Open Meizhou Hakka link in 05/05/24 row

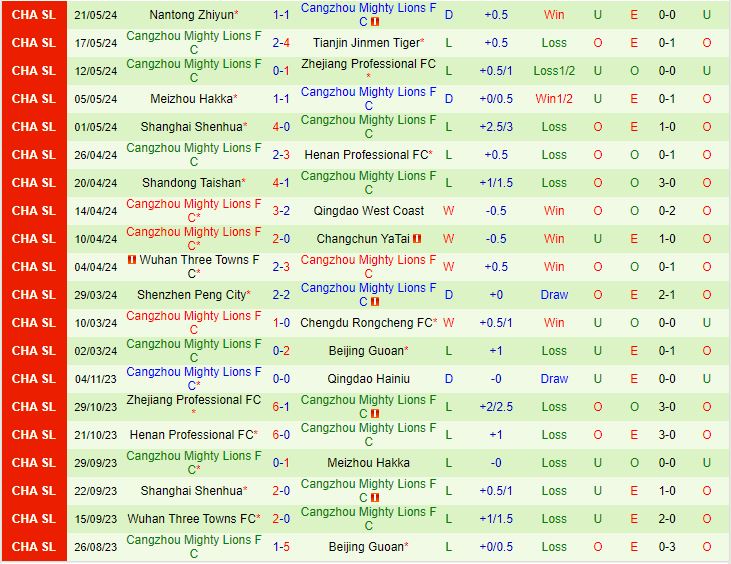pyautogui.click(x=191, y=99)
